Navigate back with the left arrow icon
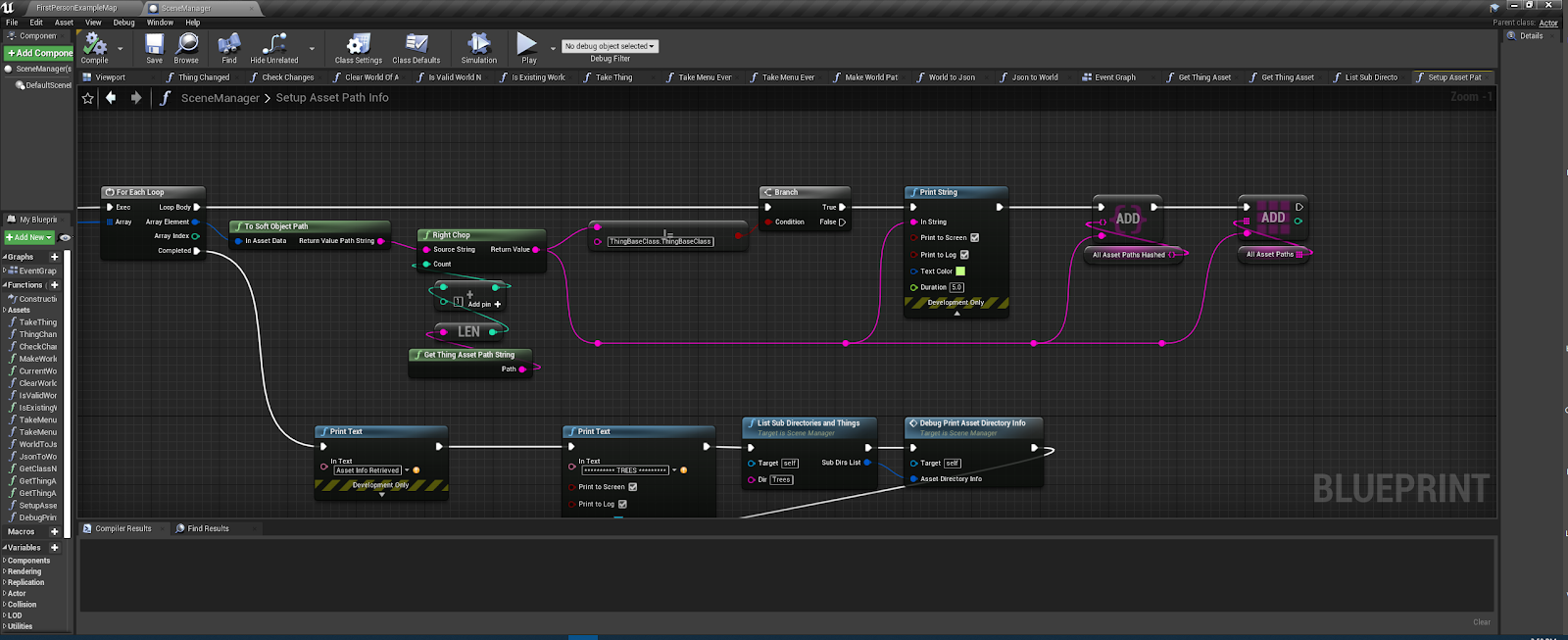 (111, 97)
